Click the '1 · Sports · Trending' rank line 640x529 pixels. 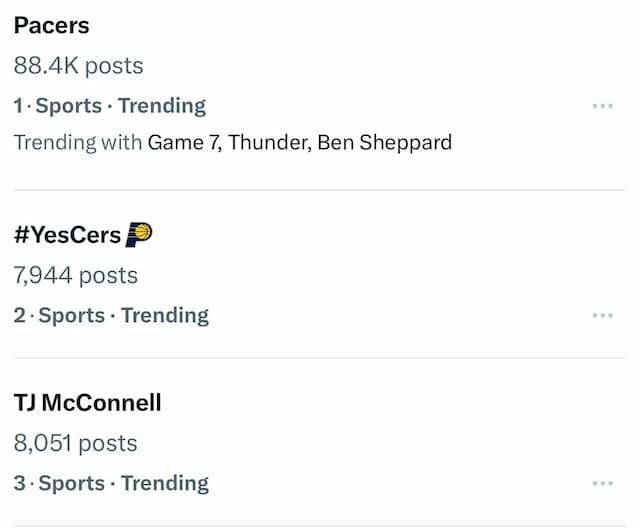tap(110, 106)
